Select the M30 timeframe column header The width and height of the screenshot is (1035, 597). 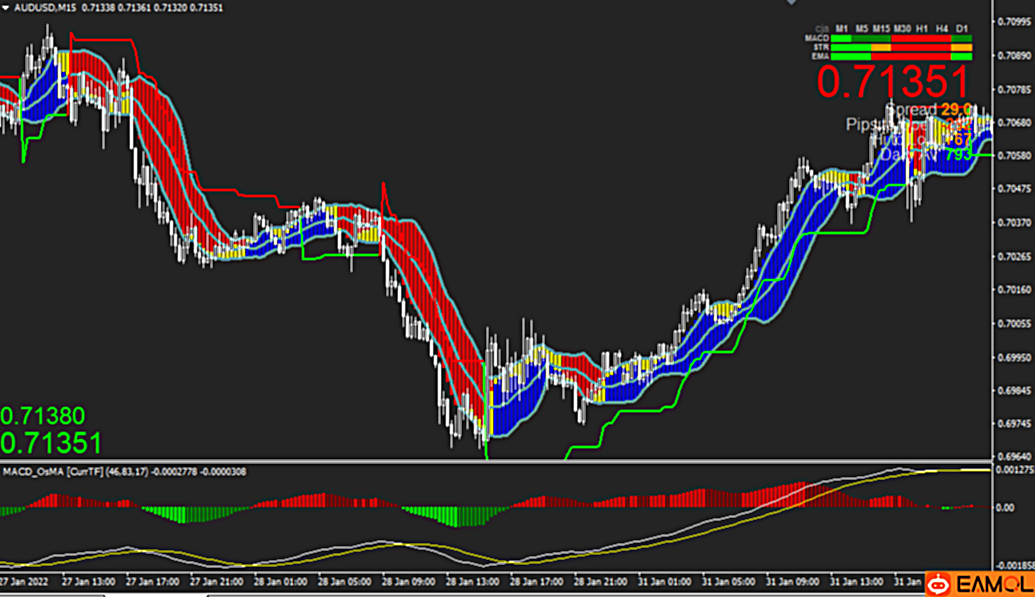[905, 28]
